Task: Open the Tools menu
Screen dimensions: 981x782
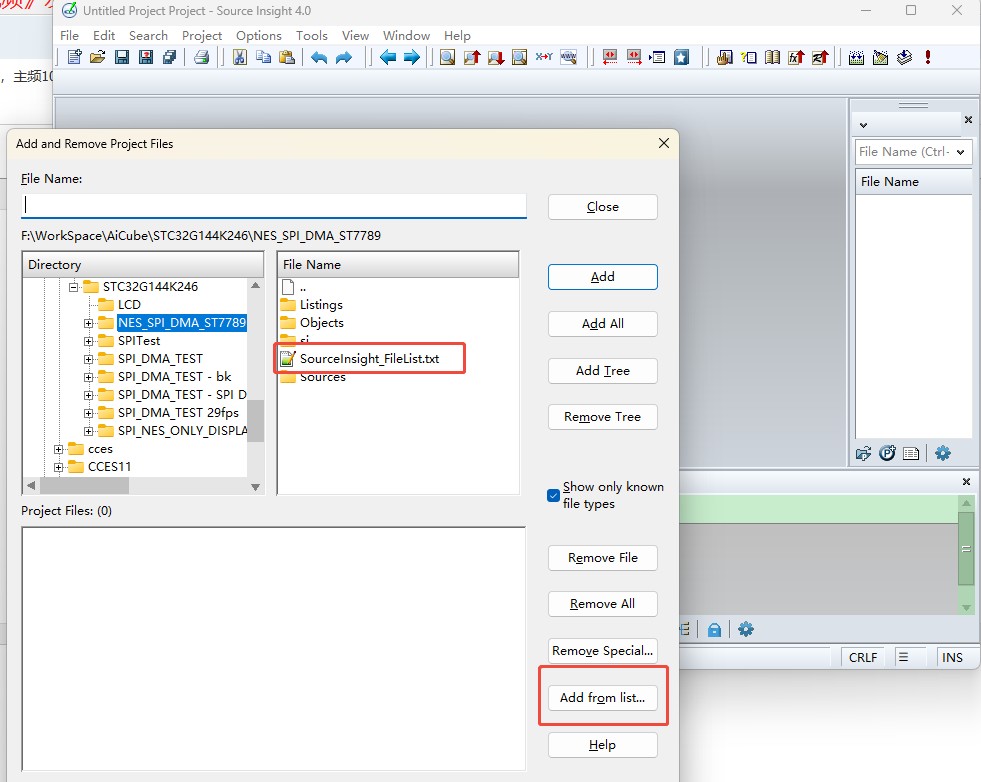Action: pos(312,36)
